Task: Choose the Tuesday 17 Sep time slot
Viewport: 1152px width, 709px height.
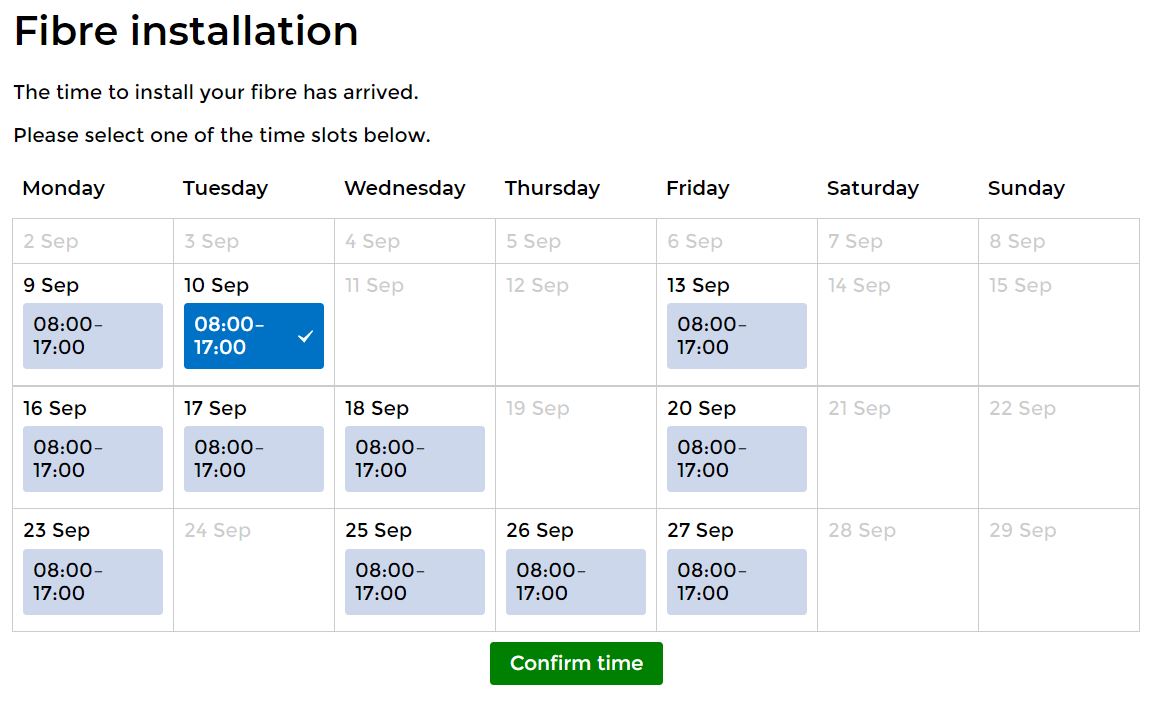Action: coord(253,458)
